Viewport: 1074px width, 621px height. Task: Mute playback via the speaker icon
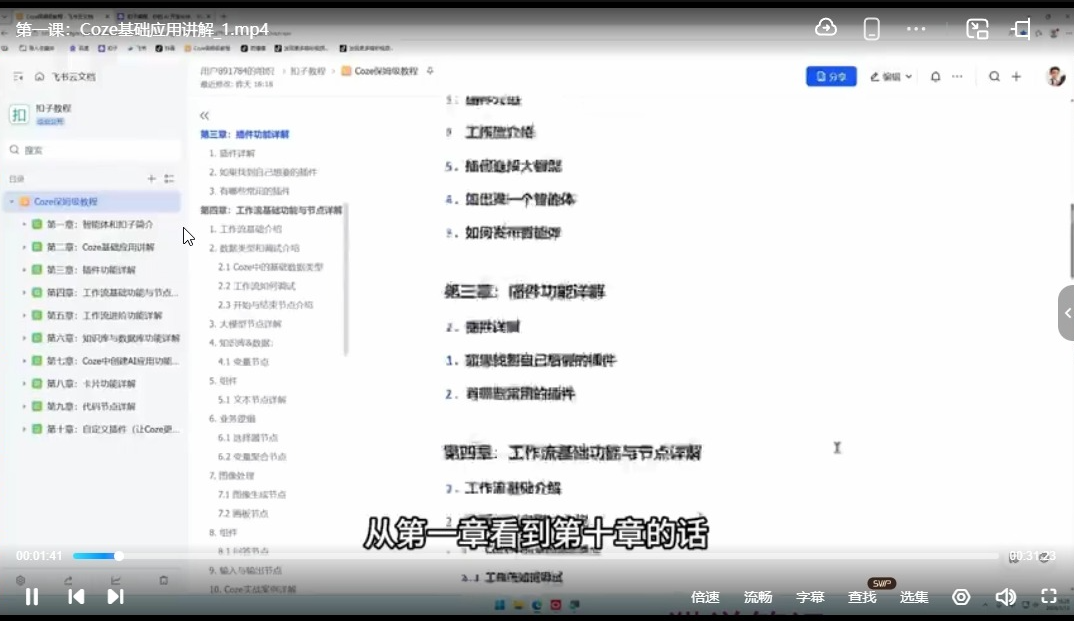tap(1006, 596)
